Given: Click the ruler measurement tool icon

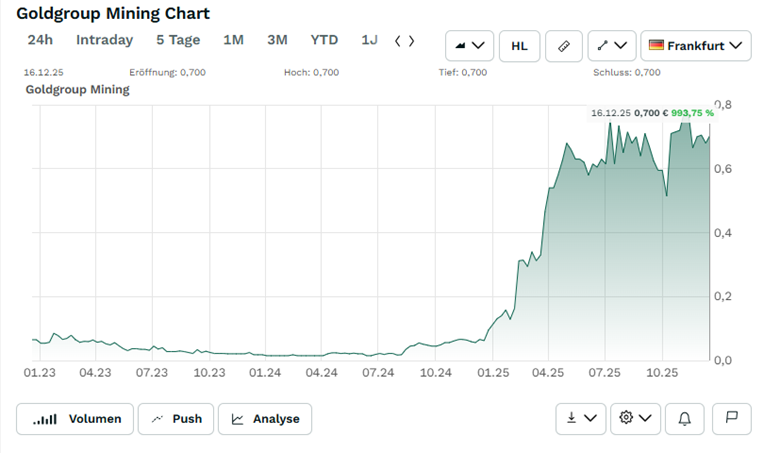Looking at the screenshot, I should (563, 46).
